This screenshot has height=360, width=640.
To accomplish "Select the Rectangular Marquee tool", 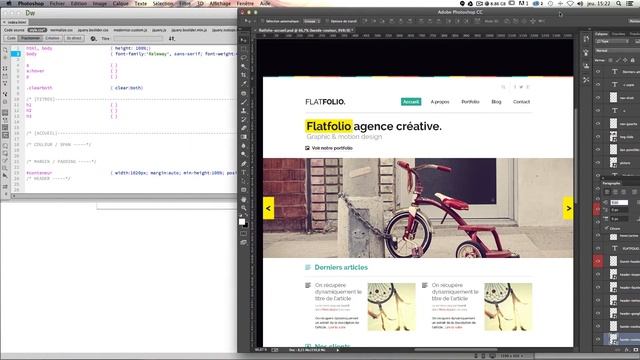I will (x=244, y=49).
